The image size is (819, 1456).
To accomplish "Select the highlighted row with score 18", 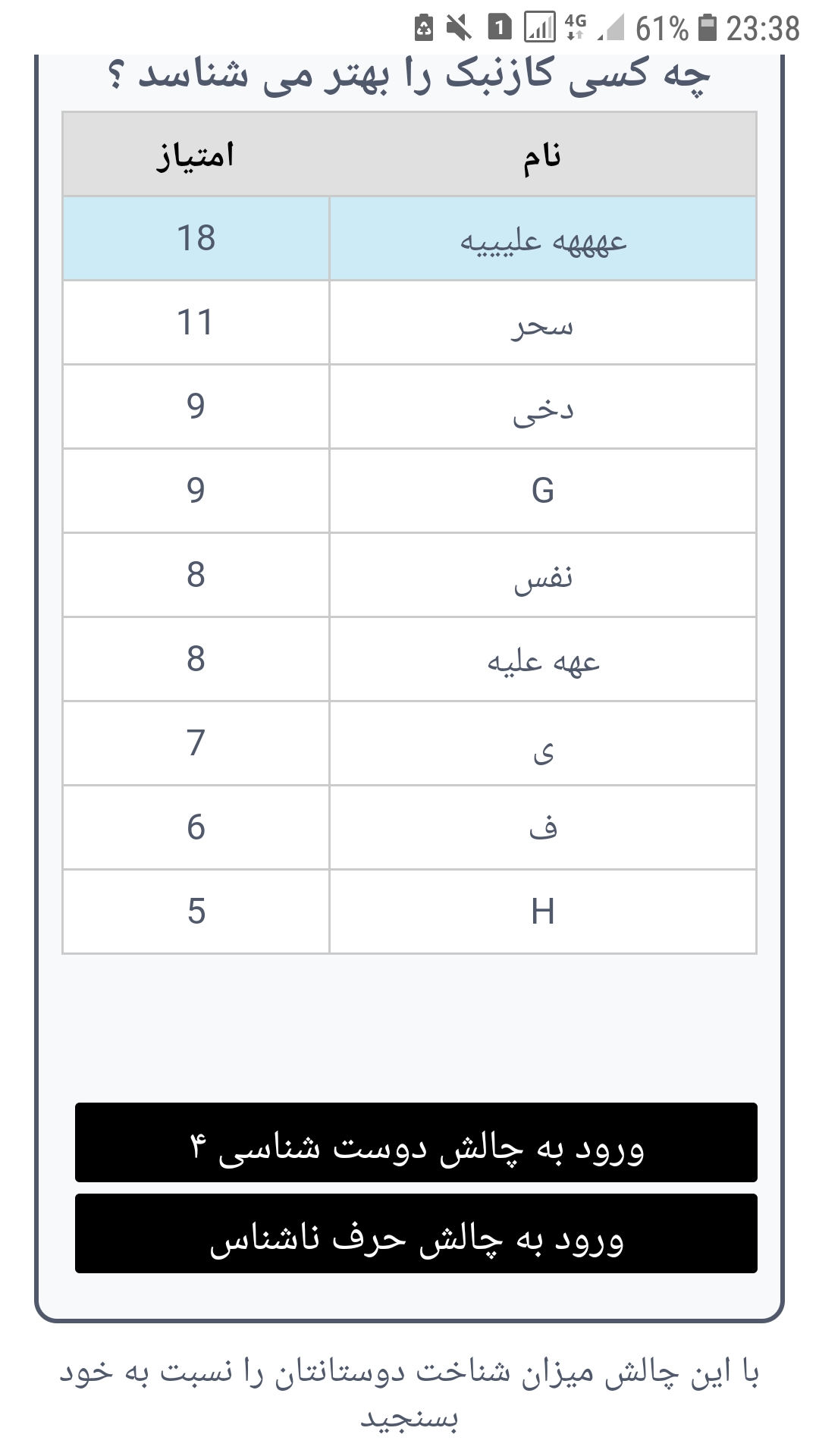I will [409, 239].
